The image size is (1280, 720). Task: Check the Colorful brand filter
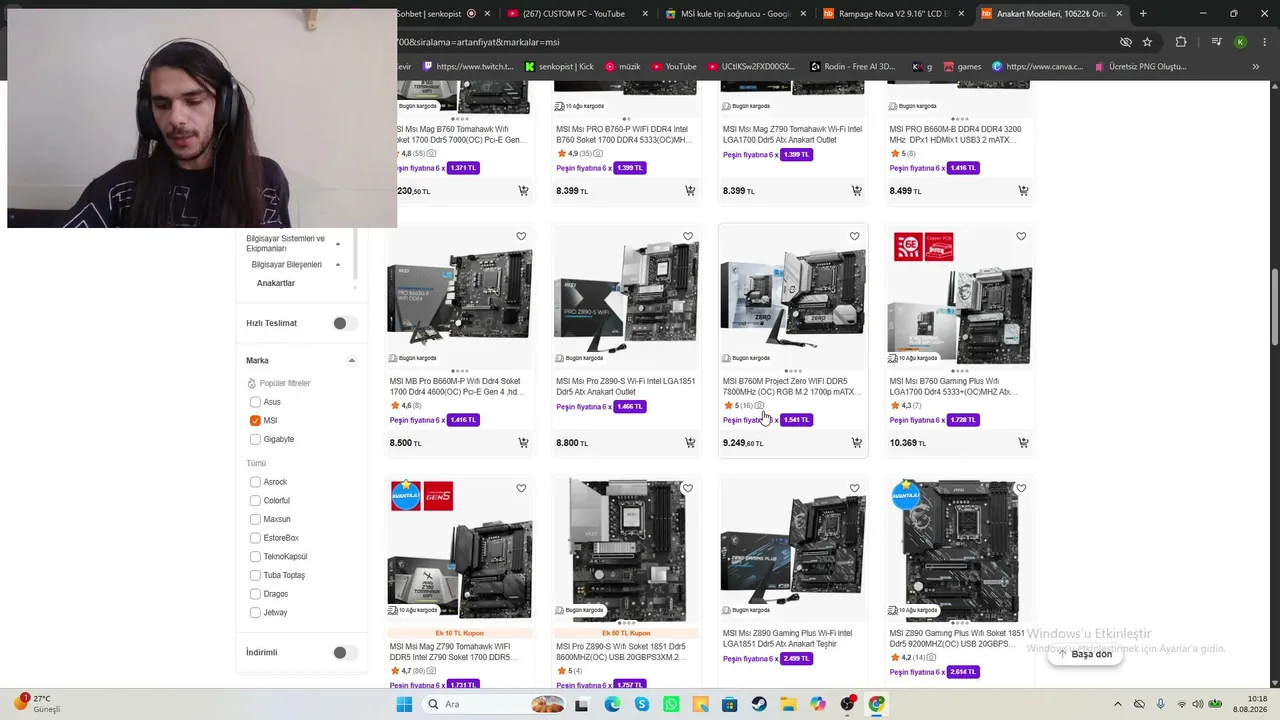tap(255, 501)
